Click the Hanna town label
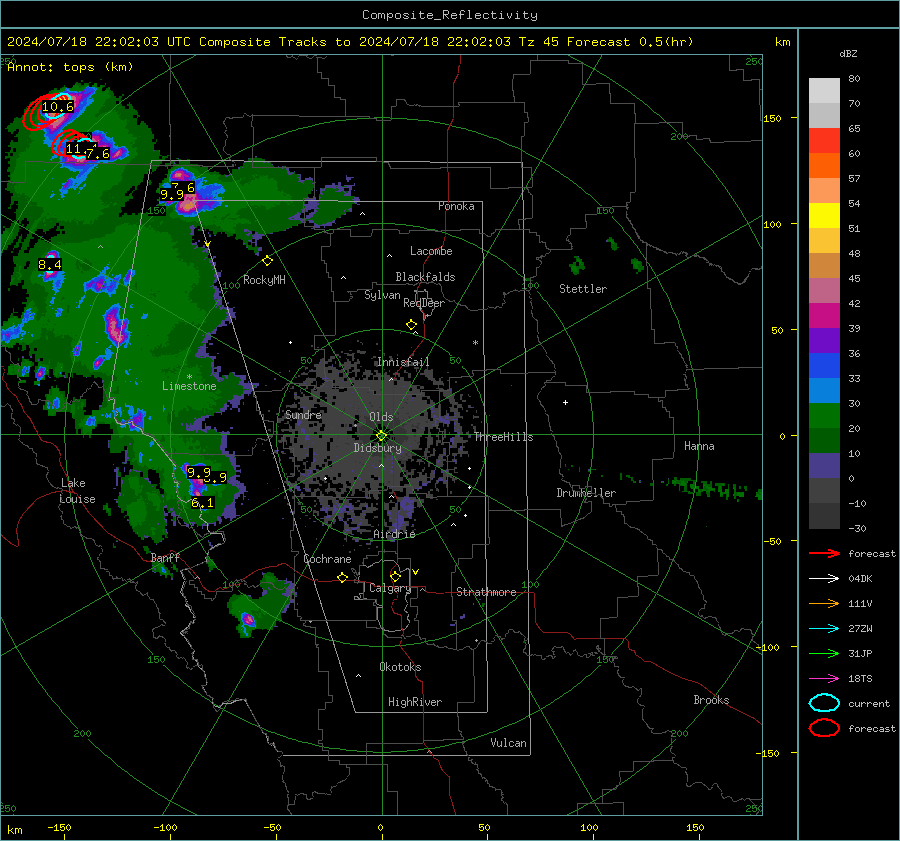The width and height of the screenshot is (900, 841). point(699,446)
